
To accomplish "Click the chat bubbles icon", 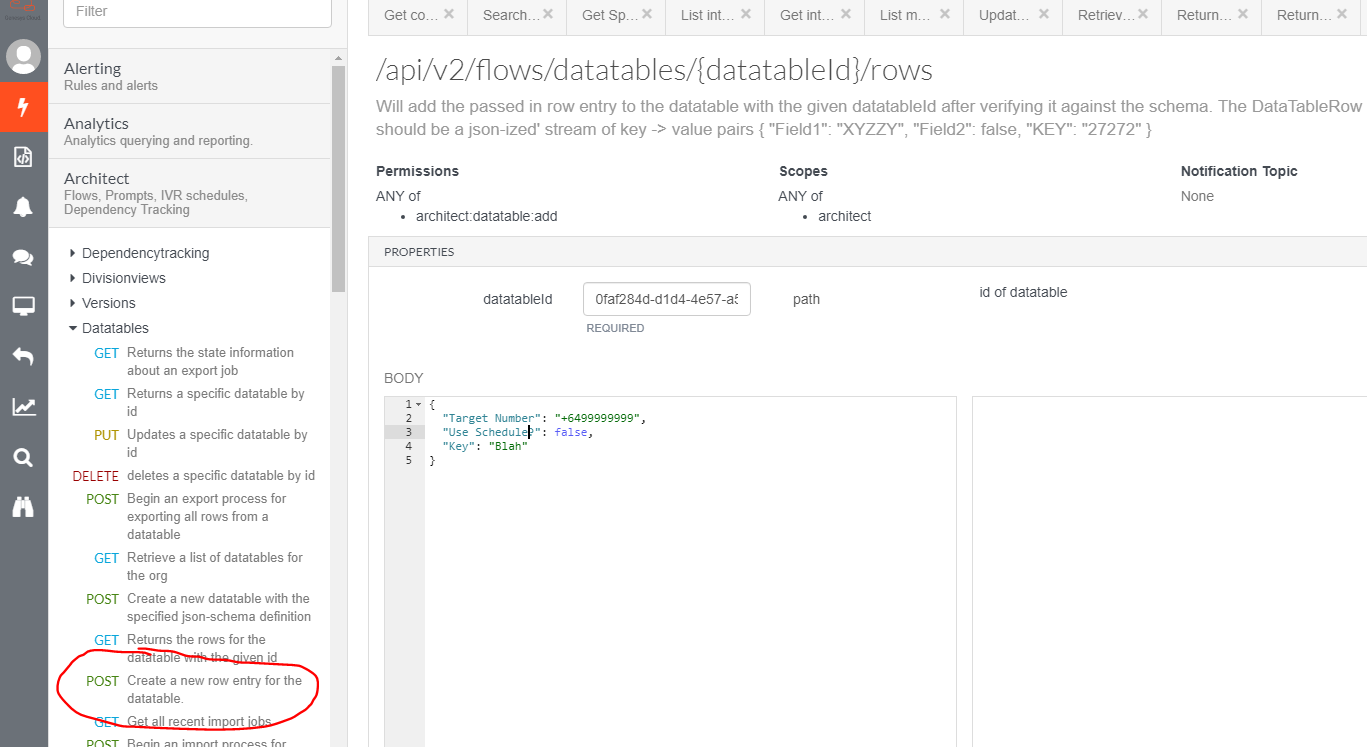I will pyautogui.click(x=23, y=257).
